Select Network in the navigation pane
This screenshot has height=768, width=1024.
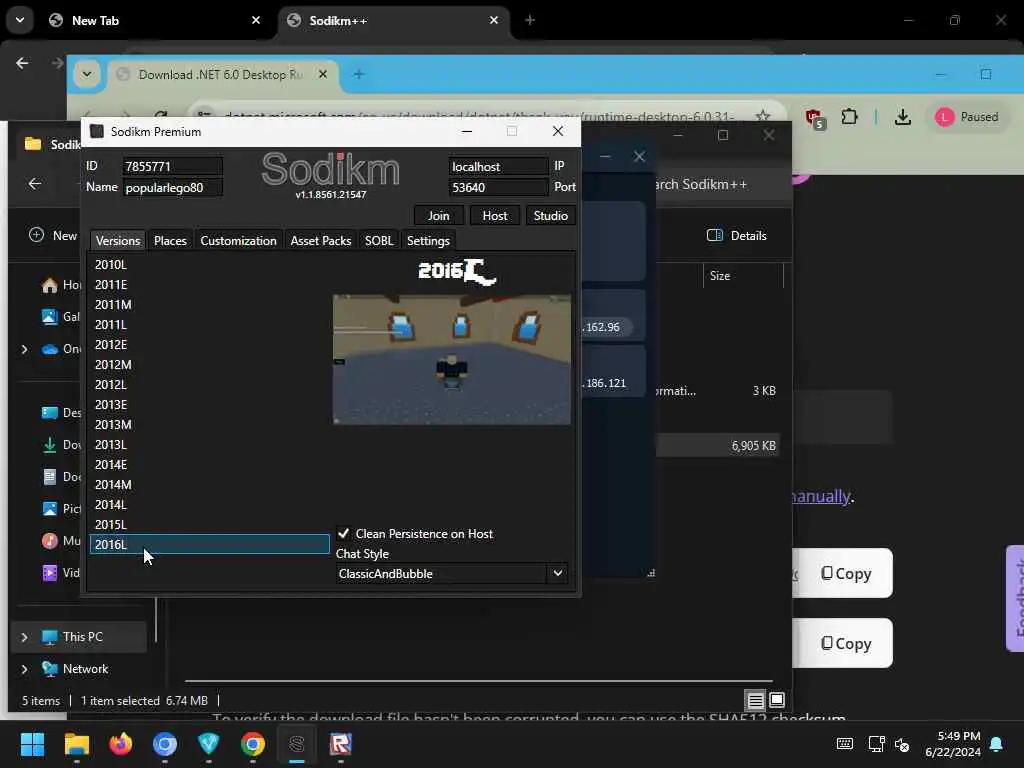click(x=85, y=669)
